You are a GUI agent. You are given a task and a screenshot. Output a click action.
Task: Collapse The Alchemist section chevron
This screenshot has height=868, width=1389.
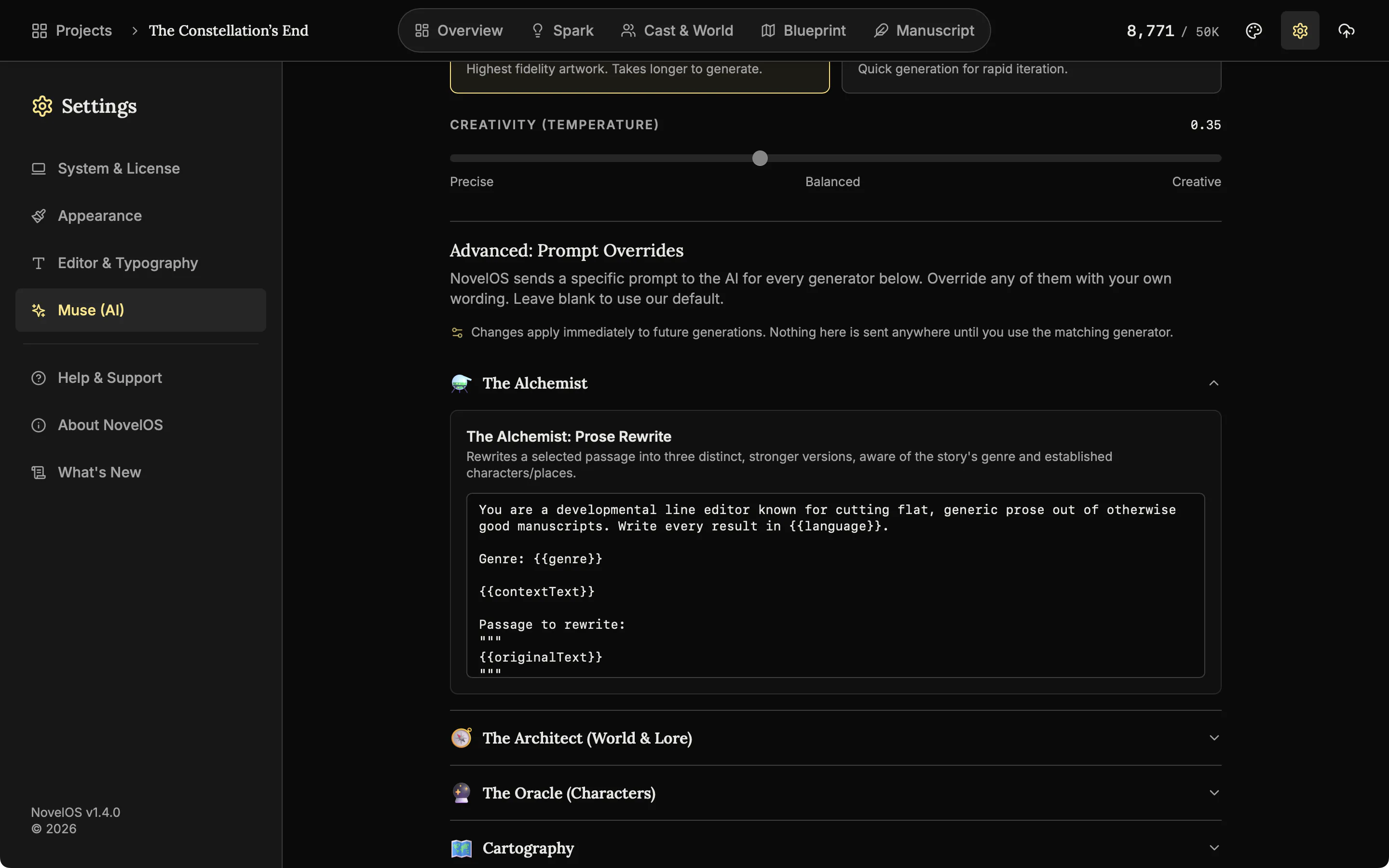point(1213,383)
